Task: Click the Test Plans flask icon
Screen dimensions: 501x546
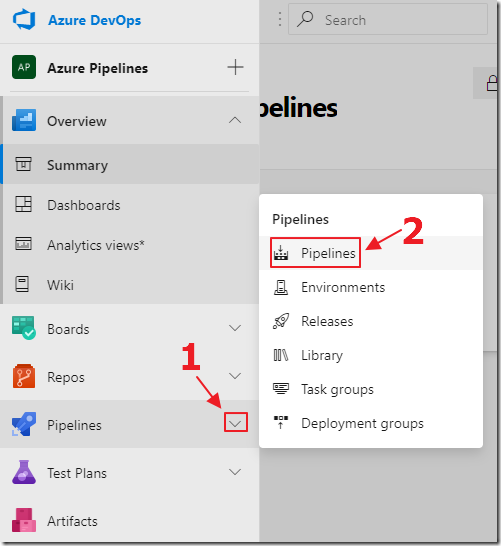Action: 24,472
